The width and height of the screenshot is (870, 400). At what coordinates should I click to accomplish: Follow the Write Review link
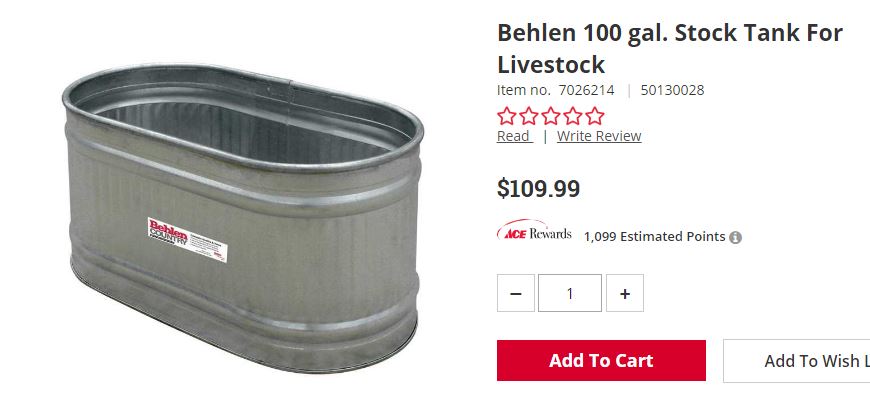[599, 136]
